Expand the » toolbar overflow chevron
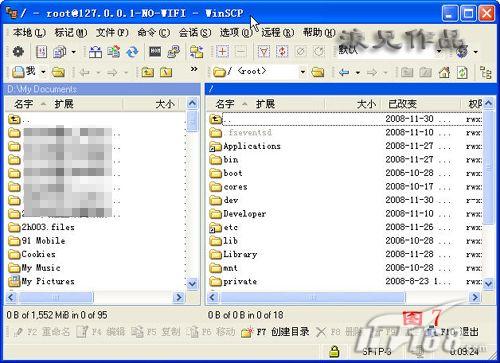Viewport: 500px width, 363px height. 194,69
